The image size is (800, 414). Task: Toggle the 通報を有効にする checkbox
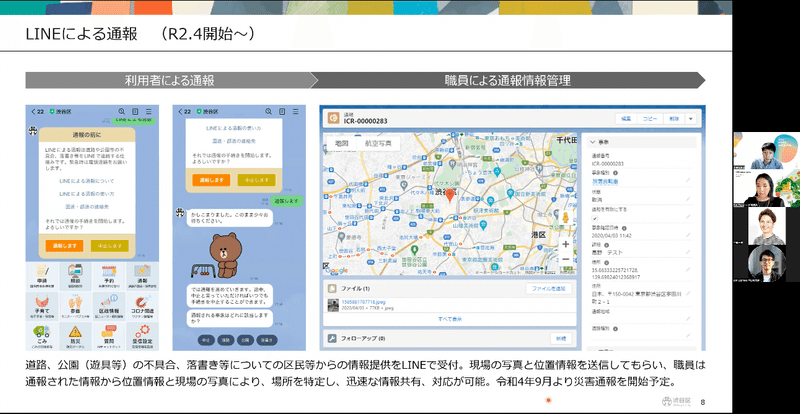click(x=594, y=218)
